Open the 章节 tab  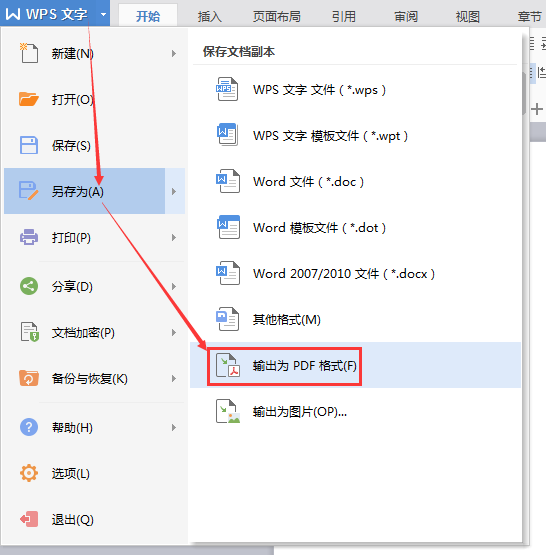530,16
